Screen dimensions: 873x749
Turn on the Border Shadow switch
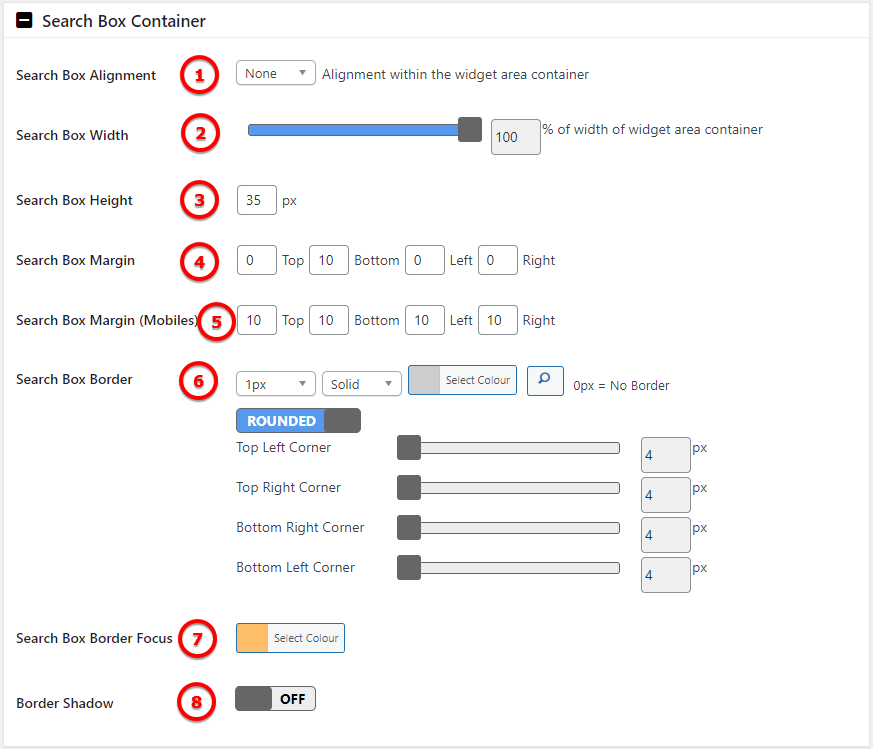[276, 698]
